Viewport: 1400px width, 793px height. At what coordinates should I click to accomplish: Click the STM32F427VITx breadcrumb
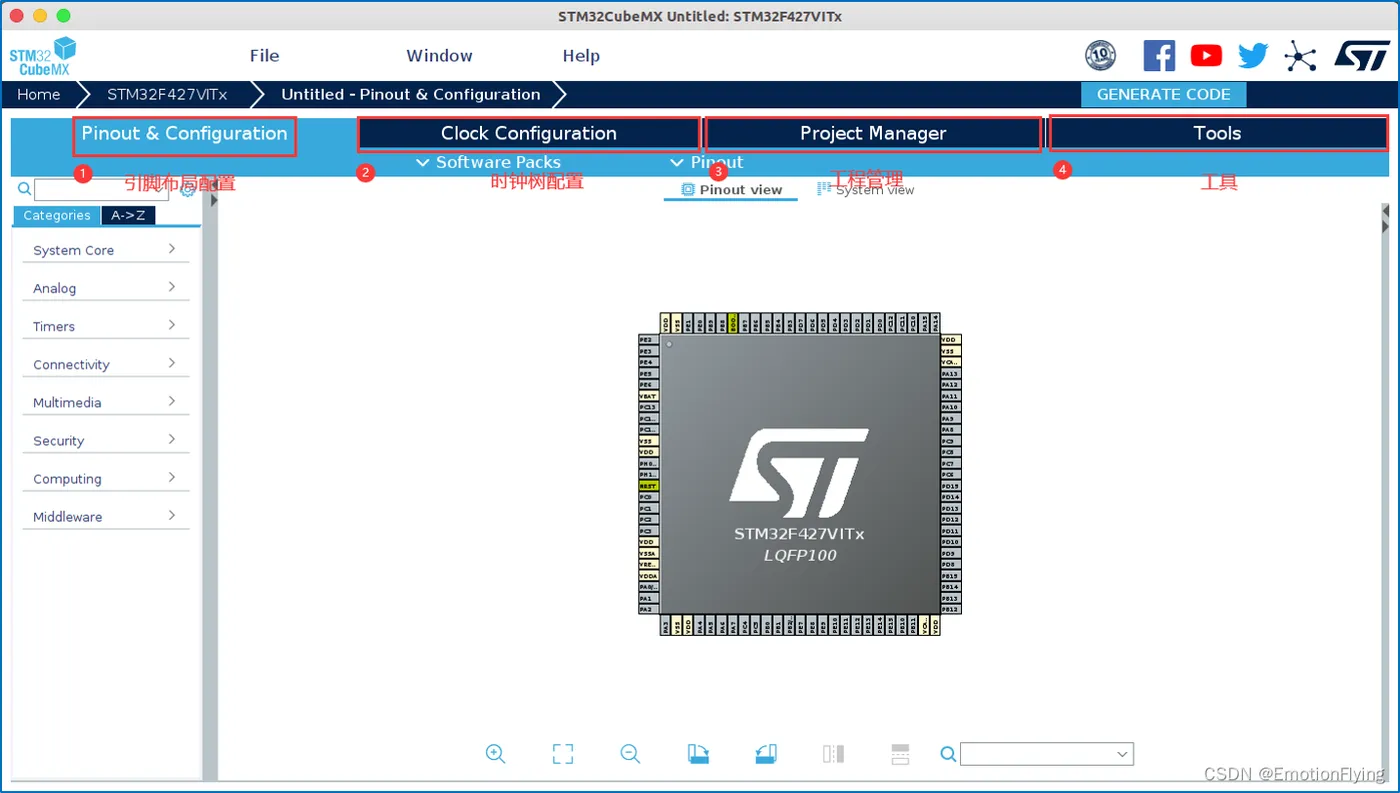point(167,95)
